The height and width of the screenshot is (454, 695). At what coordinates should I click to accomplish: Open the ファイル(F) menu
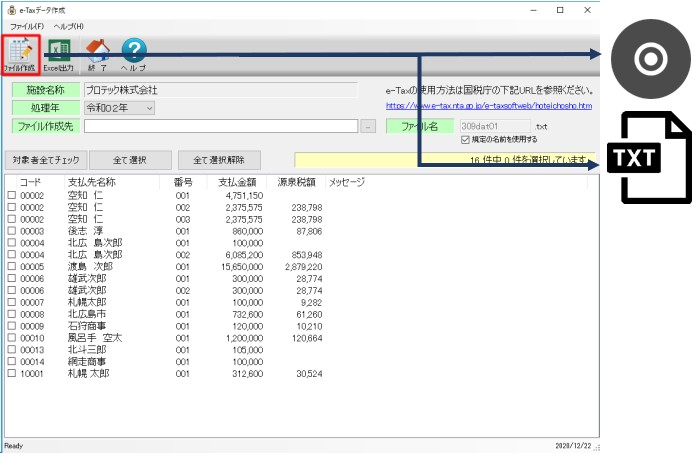(x=27, y=26)
